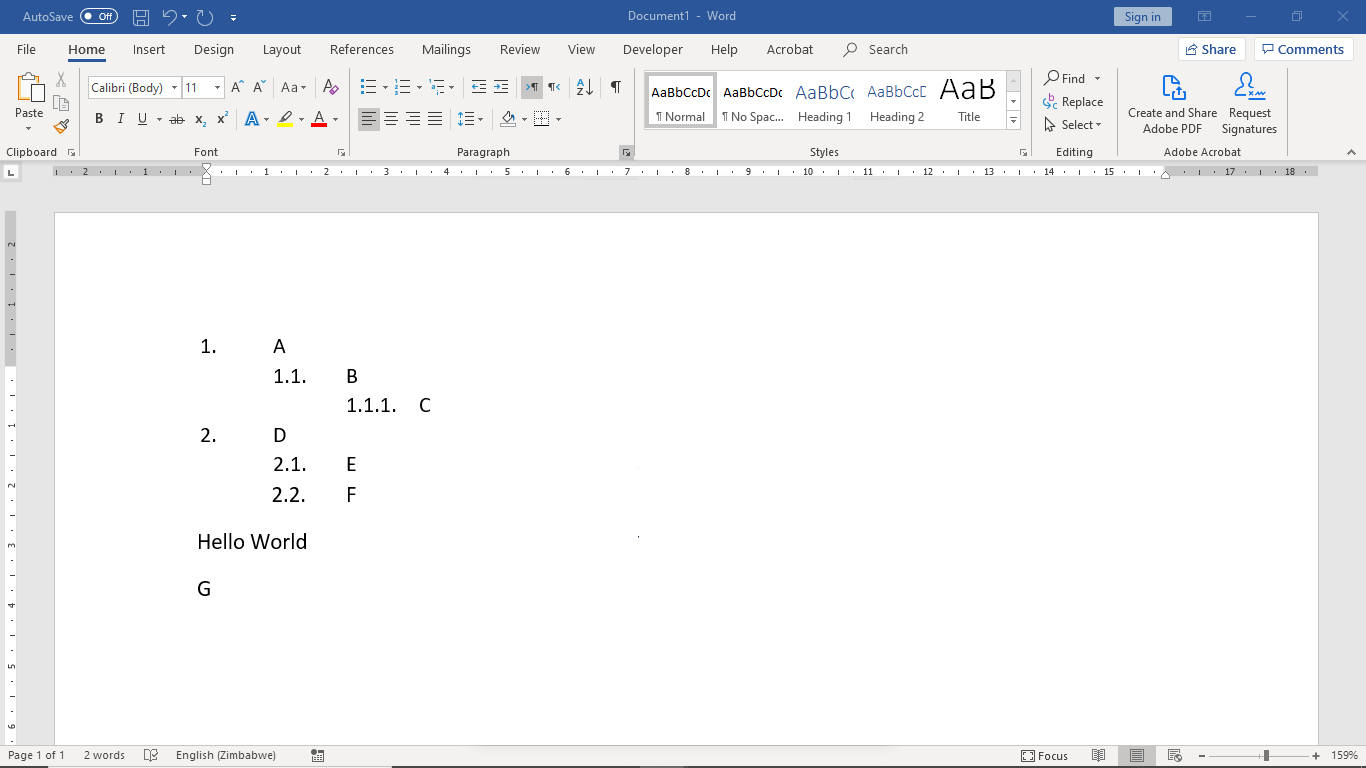Open Developer tab
This screenshot has width=1366, height=768.
tap(653, 49)
